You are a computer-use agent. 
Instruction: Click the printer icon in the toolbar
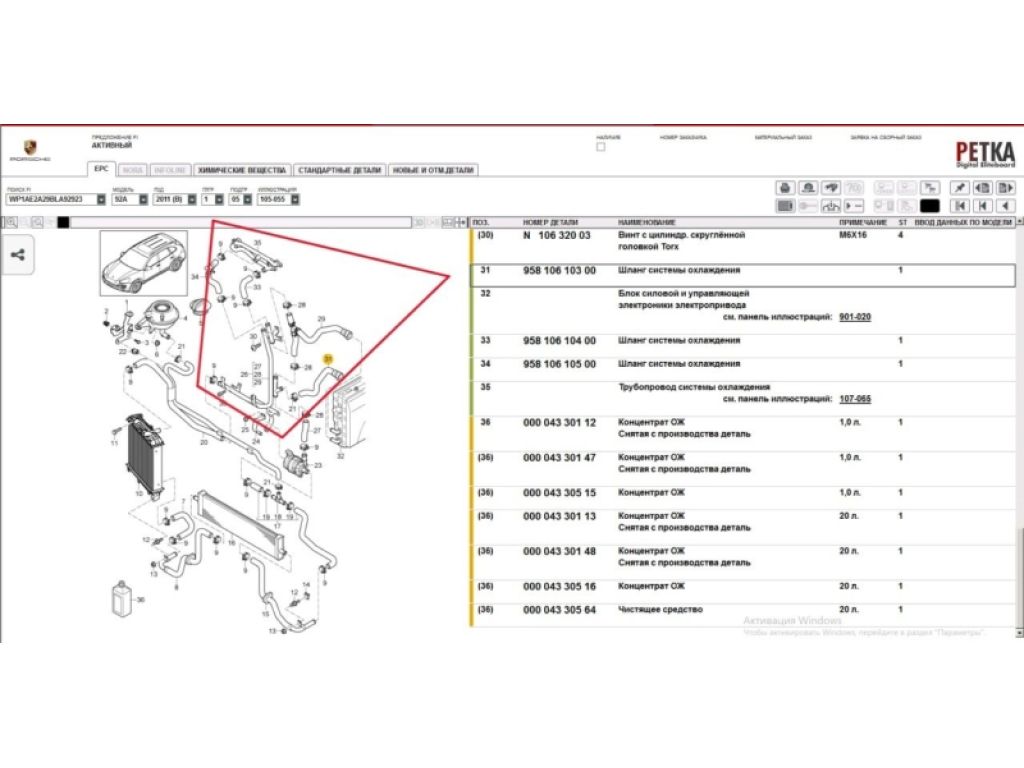(x=785, y=187)
